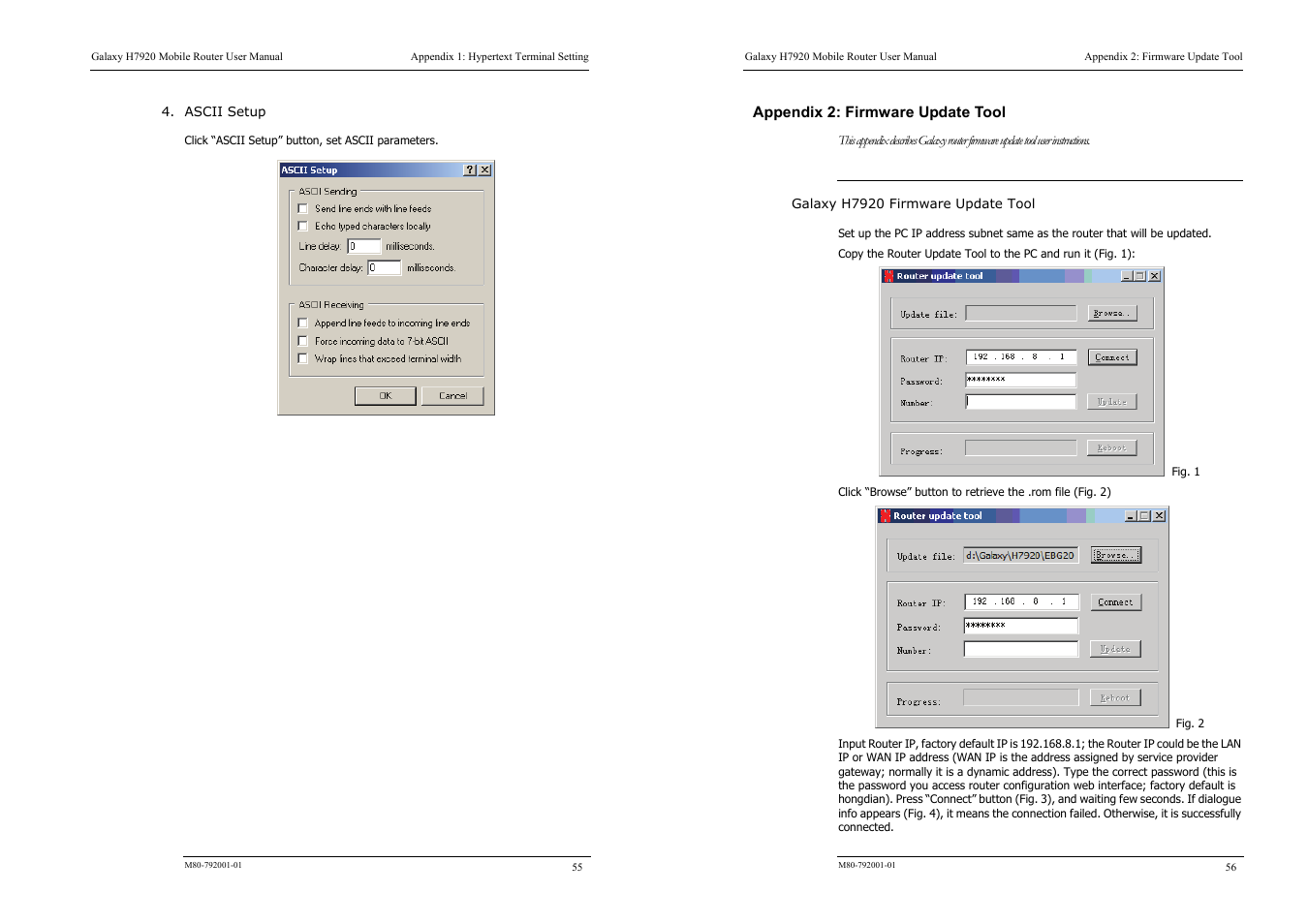Click Update button in Fig. 1 window
This screenshot has width=1308, height=924.
click(1112, 401)
